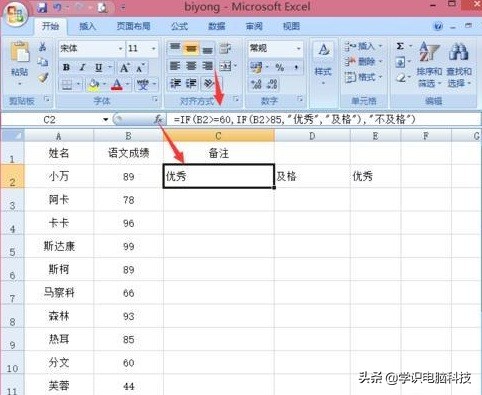Image resolution: width=482 pixels, height=395 pixels.
Task: Expand the Name Box dropdown arrow
Action: (x=106, y=120)
